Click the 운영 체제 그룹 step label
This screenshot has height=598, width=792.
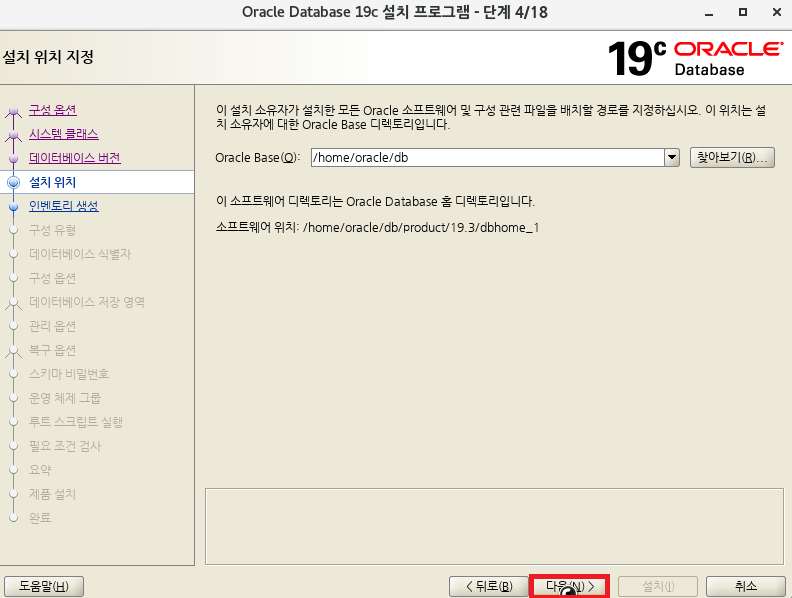[65, 398]
